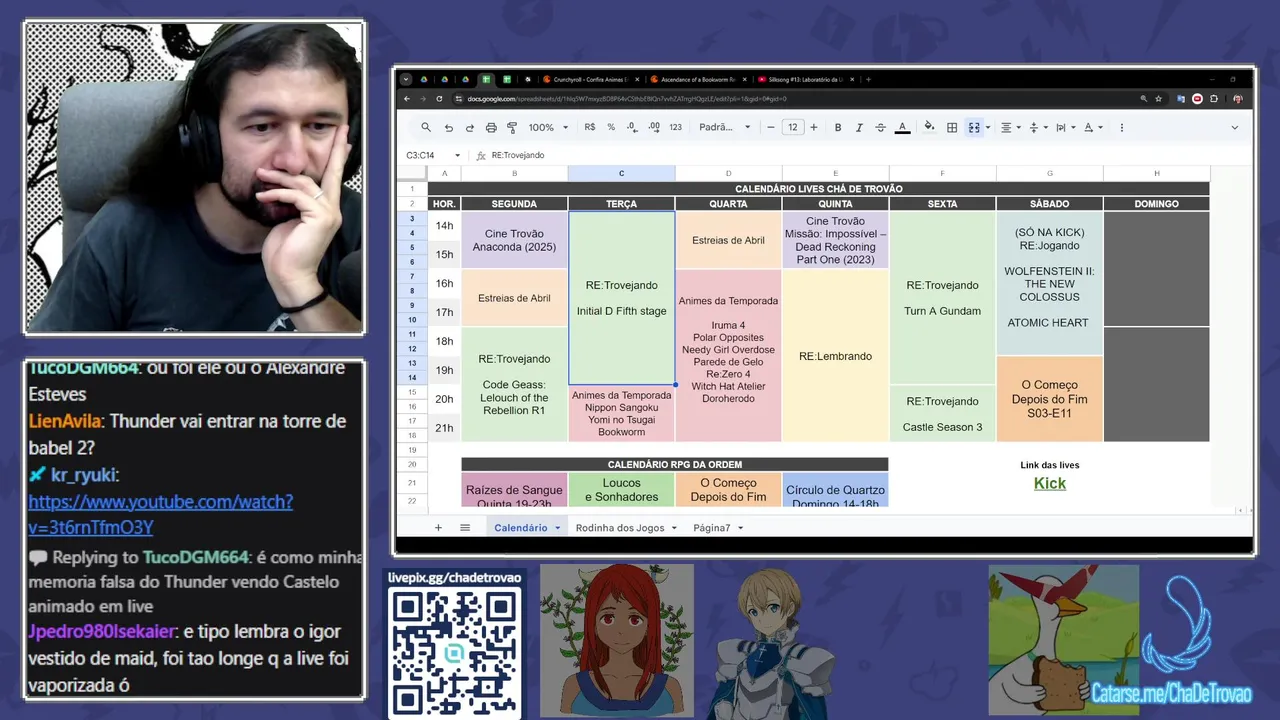Image resolution: width=1280 pixels, height=720 pixels.
Task: Open the Kick link in the sheet
Action: click(x=1050, y=483)
